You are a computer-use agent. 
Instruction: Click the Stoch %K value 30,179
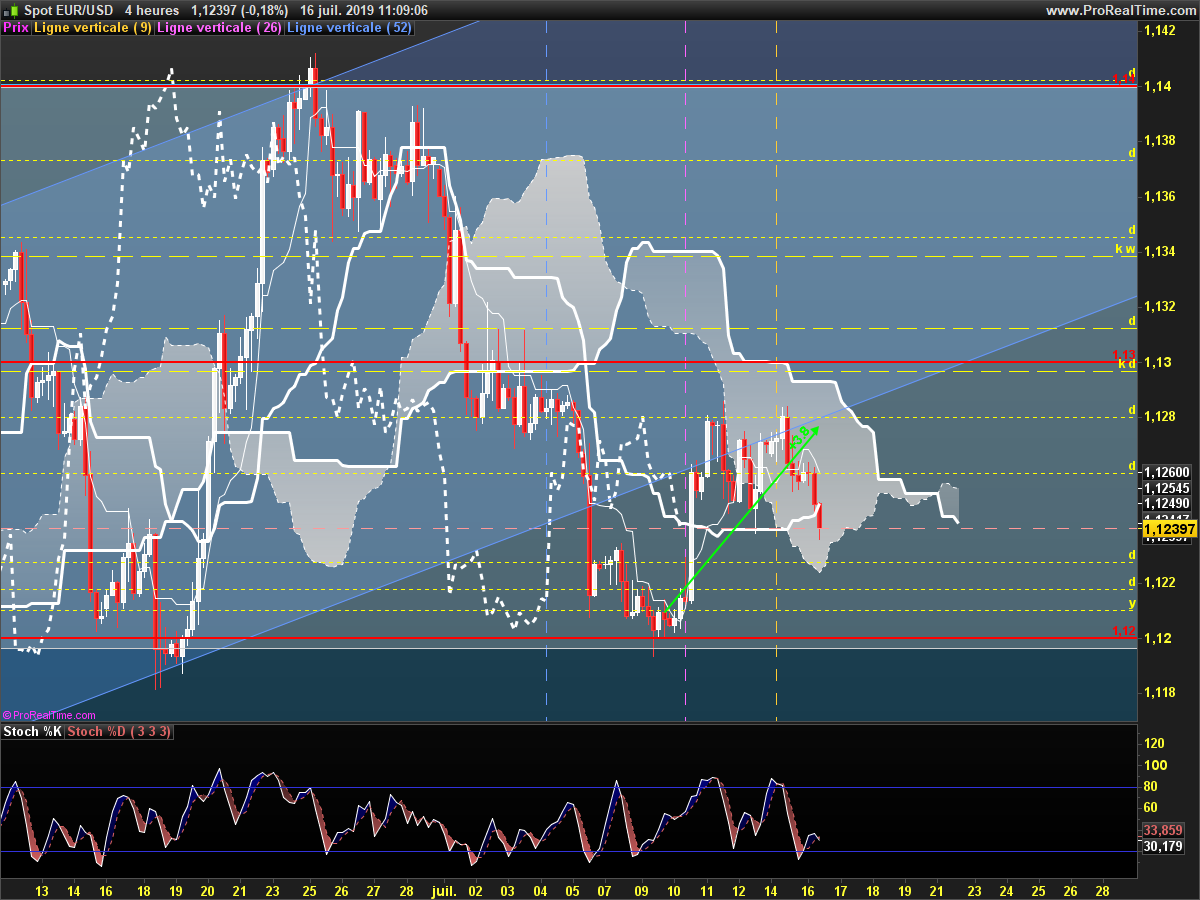click(1162, 846)
